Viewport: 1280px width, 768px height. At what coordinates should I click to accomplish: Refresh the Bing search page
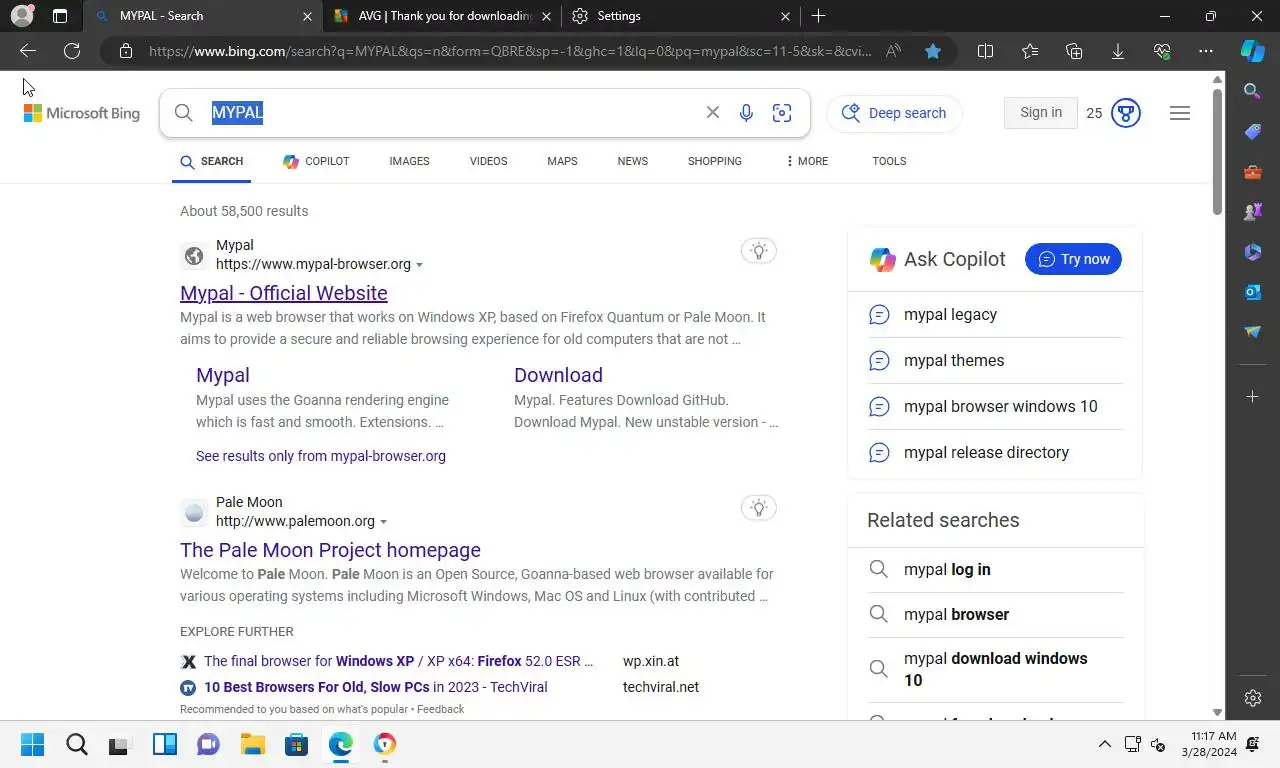(x=72, y=51)
